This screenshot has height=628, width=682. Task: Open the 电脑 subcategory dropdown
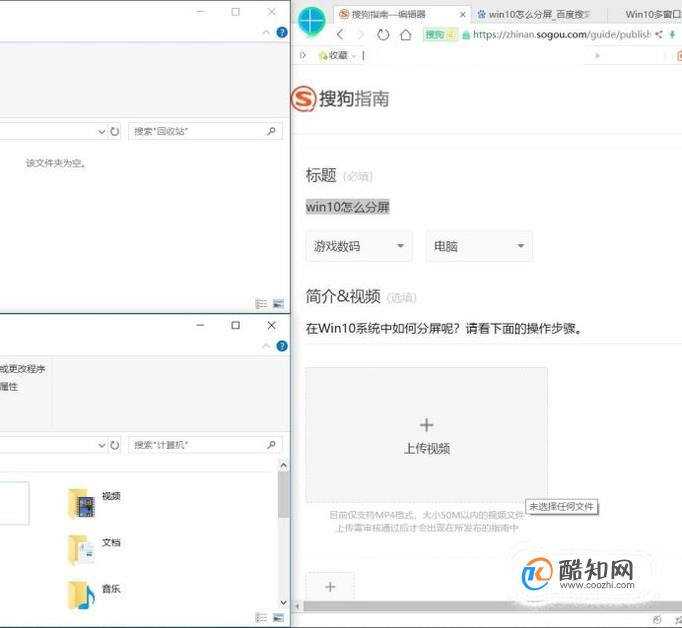479,246
